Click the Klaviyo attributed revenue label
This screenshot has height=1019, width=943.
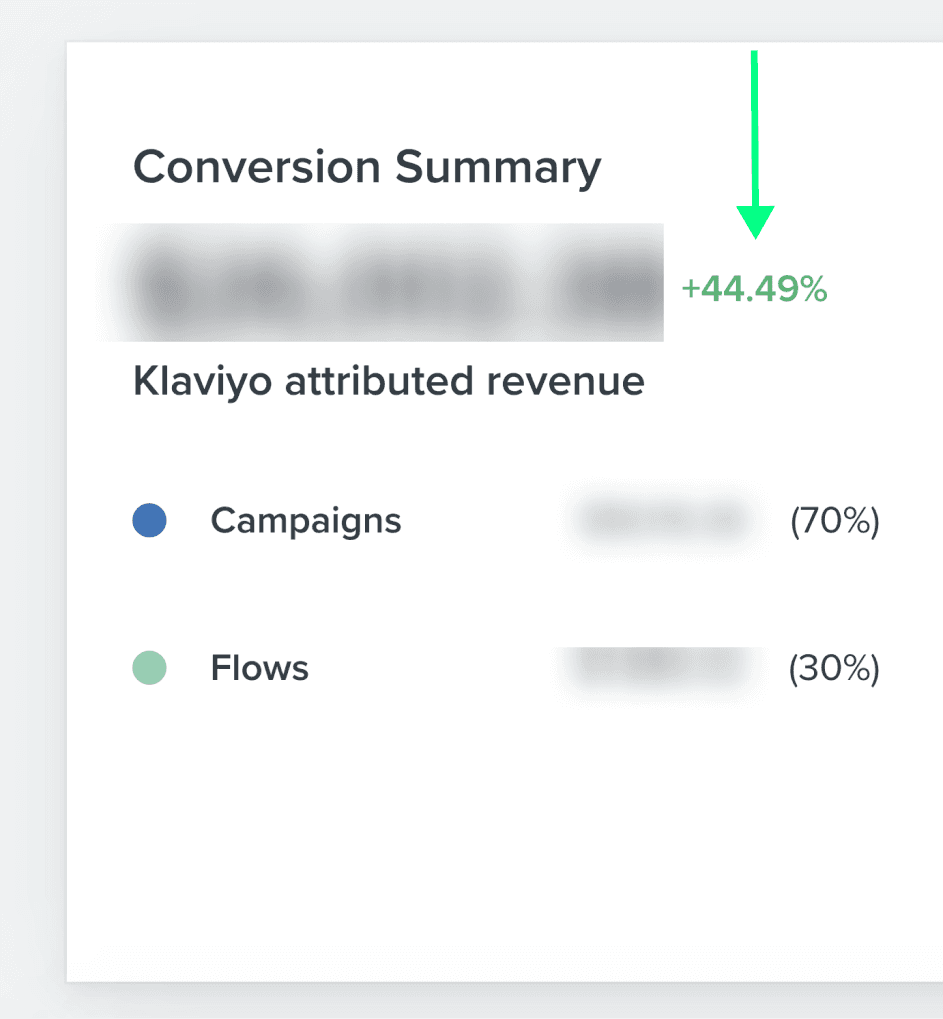click(389, 381)
